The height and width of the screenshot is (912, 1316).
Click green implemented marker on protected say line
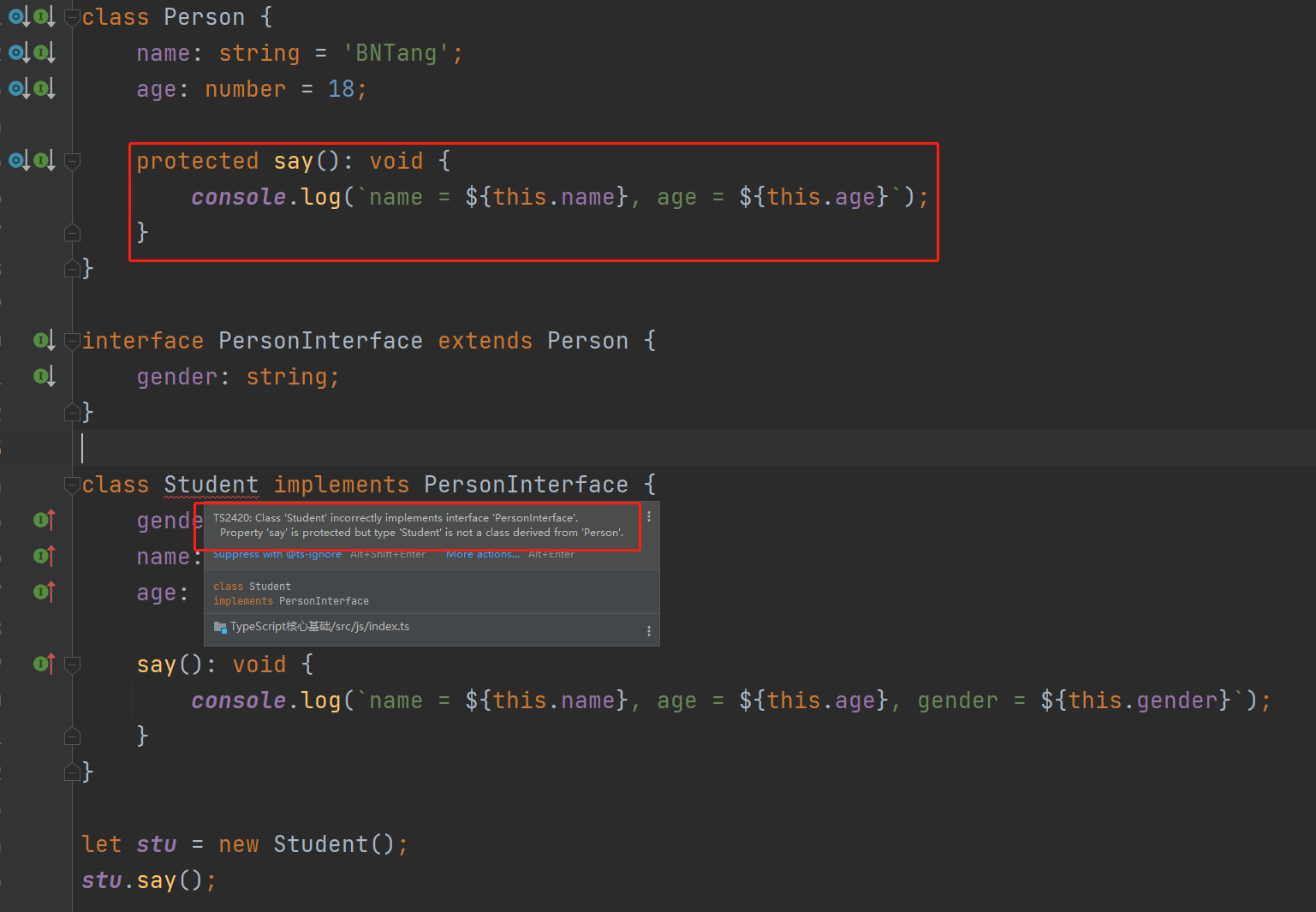(45, 160)
